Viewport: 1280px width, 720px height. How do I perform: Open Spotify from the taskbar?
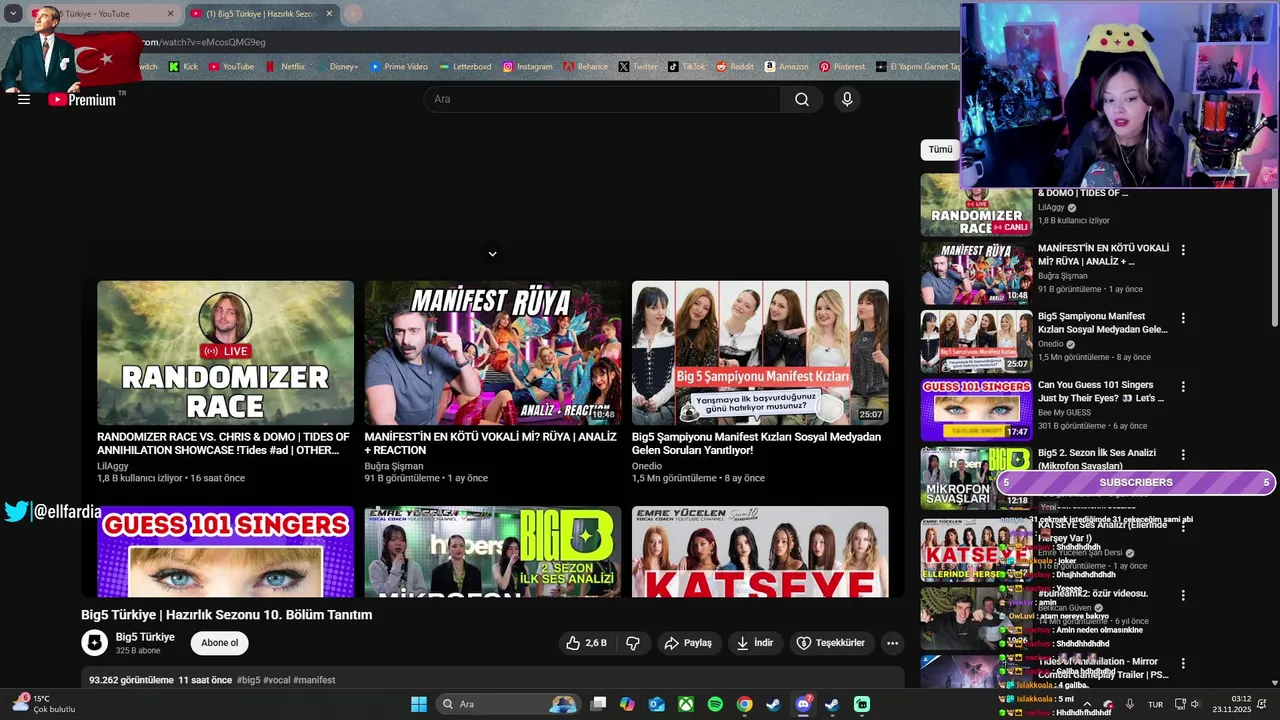[715, 704]
